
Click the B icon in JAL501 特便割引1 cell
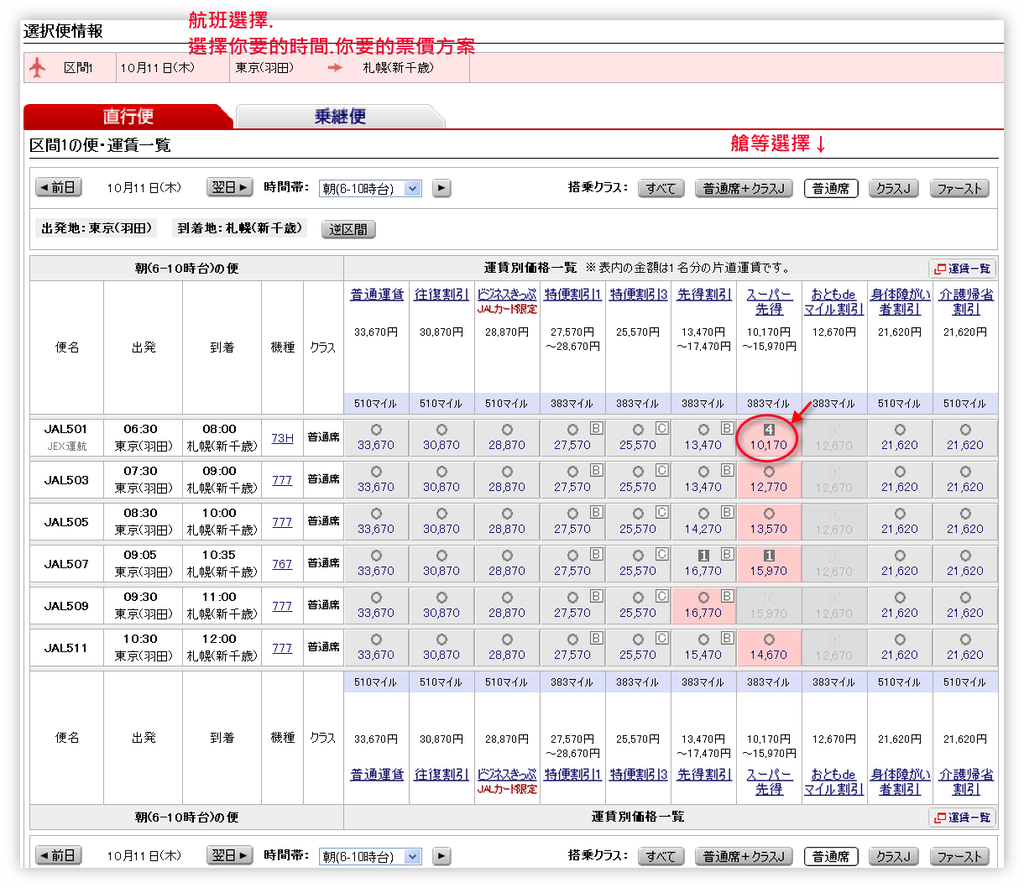click(595, 428)
